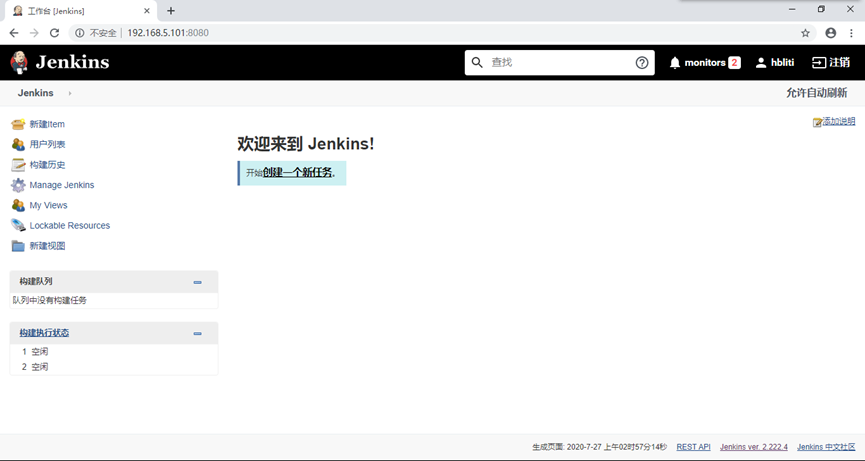865x461 pixels.
Task: Click the My Views people icon
Action: point(18,205)
